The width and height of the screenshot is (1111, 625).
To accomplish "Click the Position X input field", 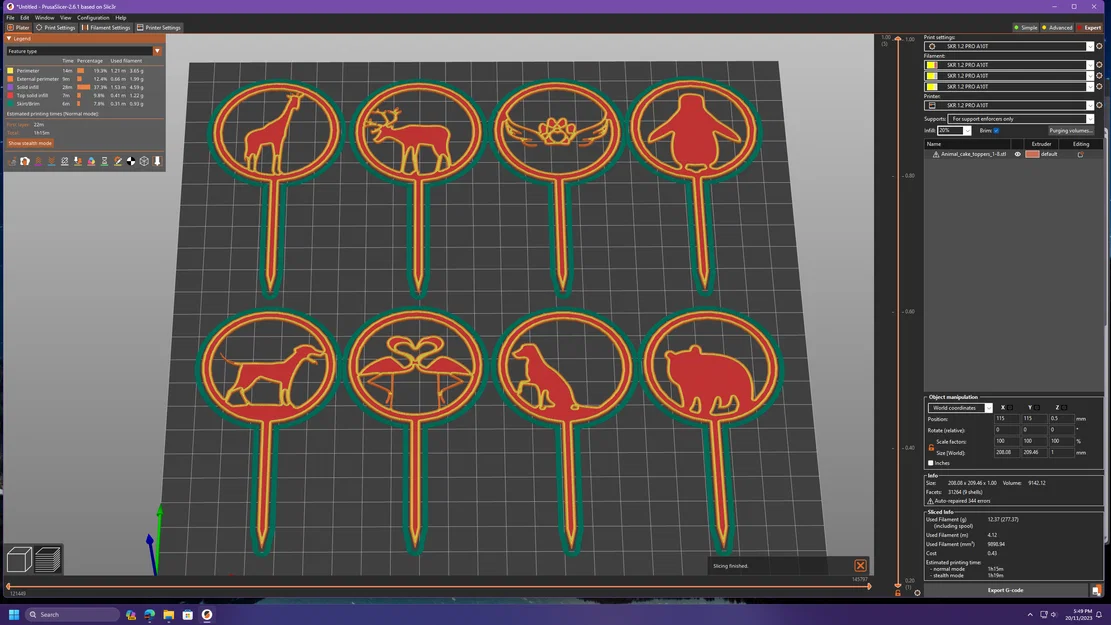I will pyautogui.click(x=1006, y=419).
